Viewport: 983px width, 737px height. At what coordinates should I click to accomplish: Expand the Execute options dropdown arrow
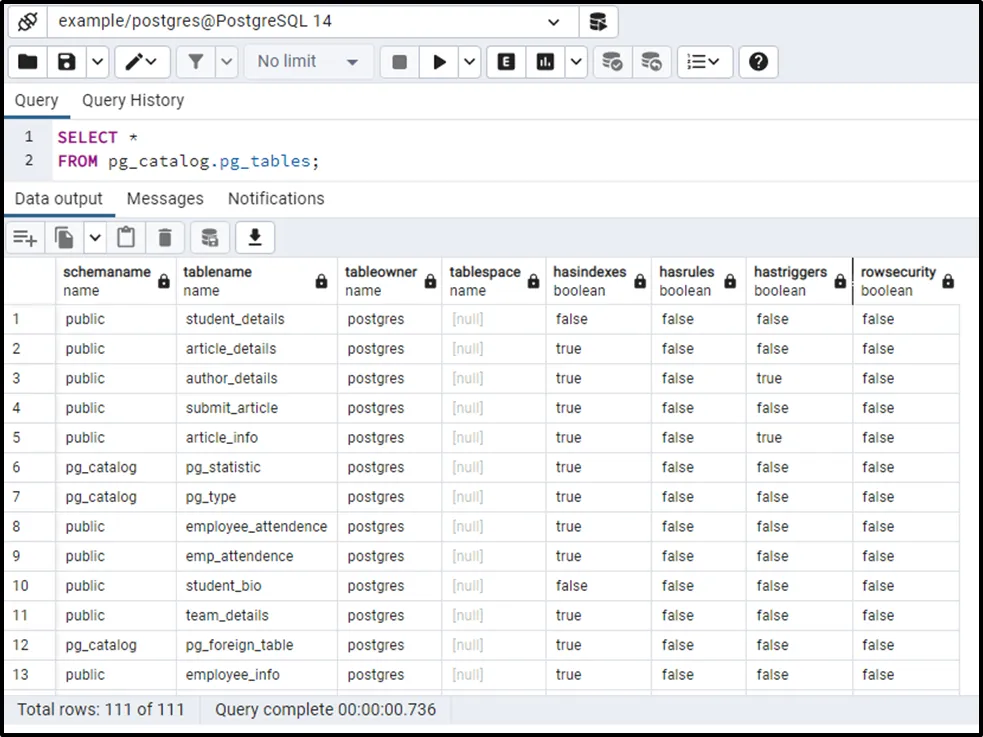[470, 62]
